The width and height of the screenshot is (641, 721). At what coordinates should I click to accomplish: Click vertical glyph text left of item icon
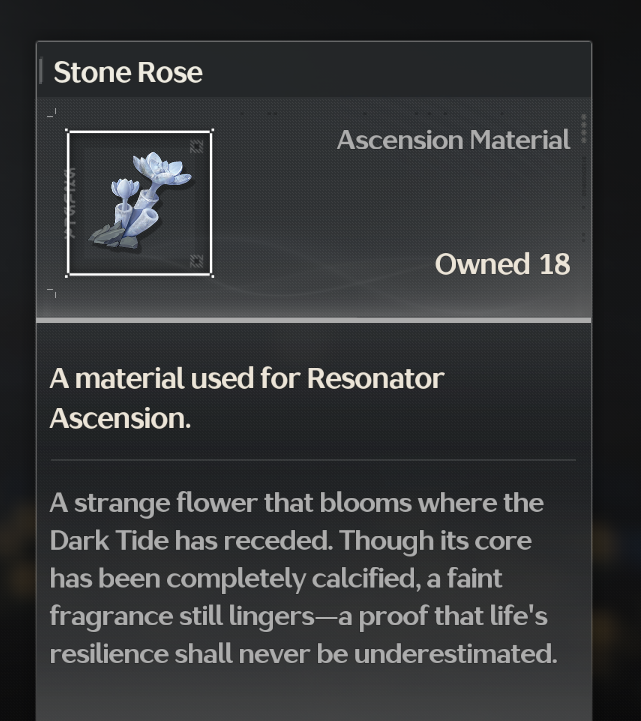(x=70, y=203)
